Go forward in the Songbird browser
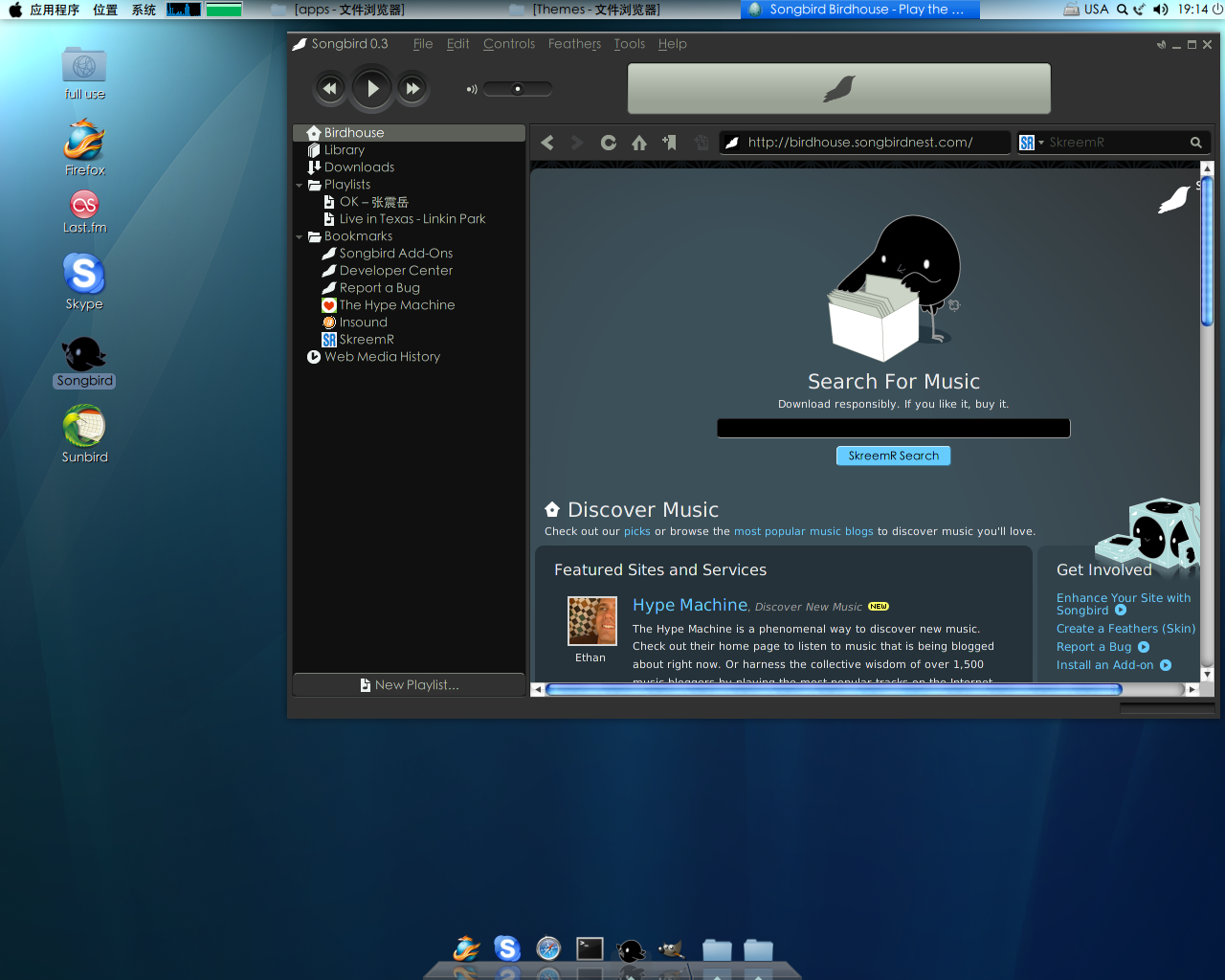This screenshot has height=980, width=1225. (x=577, y=143)
